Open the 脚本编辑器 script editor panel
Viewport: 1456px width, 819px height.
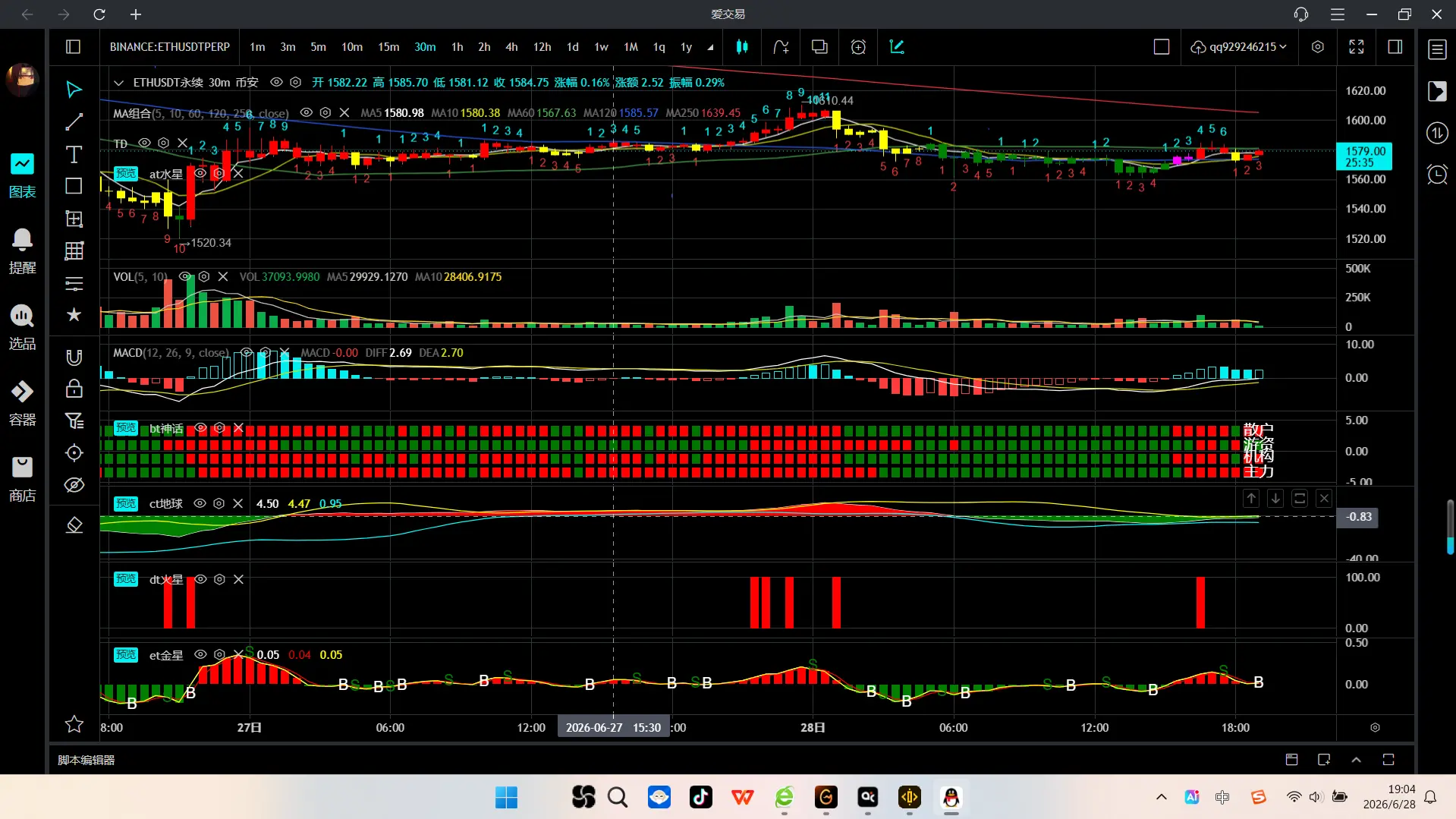point(86,760)
